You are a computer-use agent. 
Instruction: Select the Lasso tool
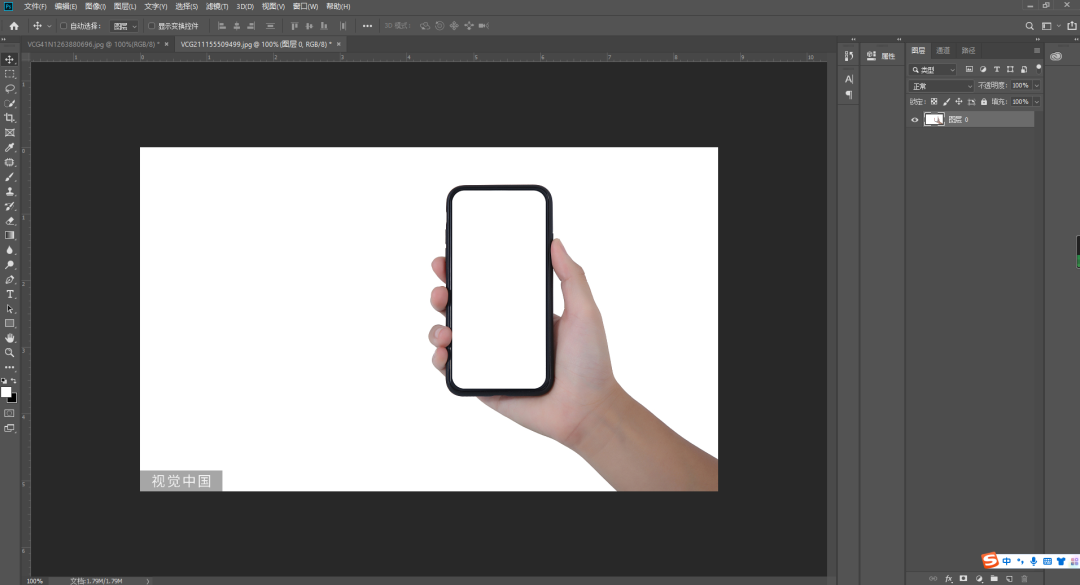click(10, 89)
